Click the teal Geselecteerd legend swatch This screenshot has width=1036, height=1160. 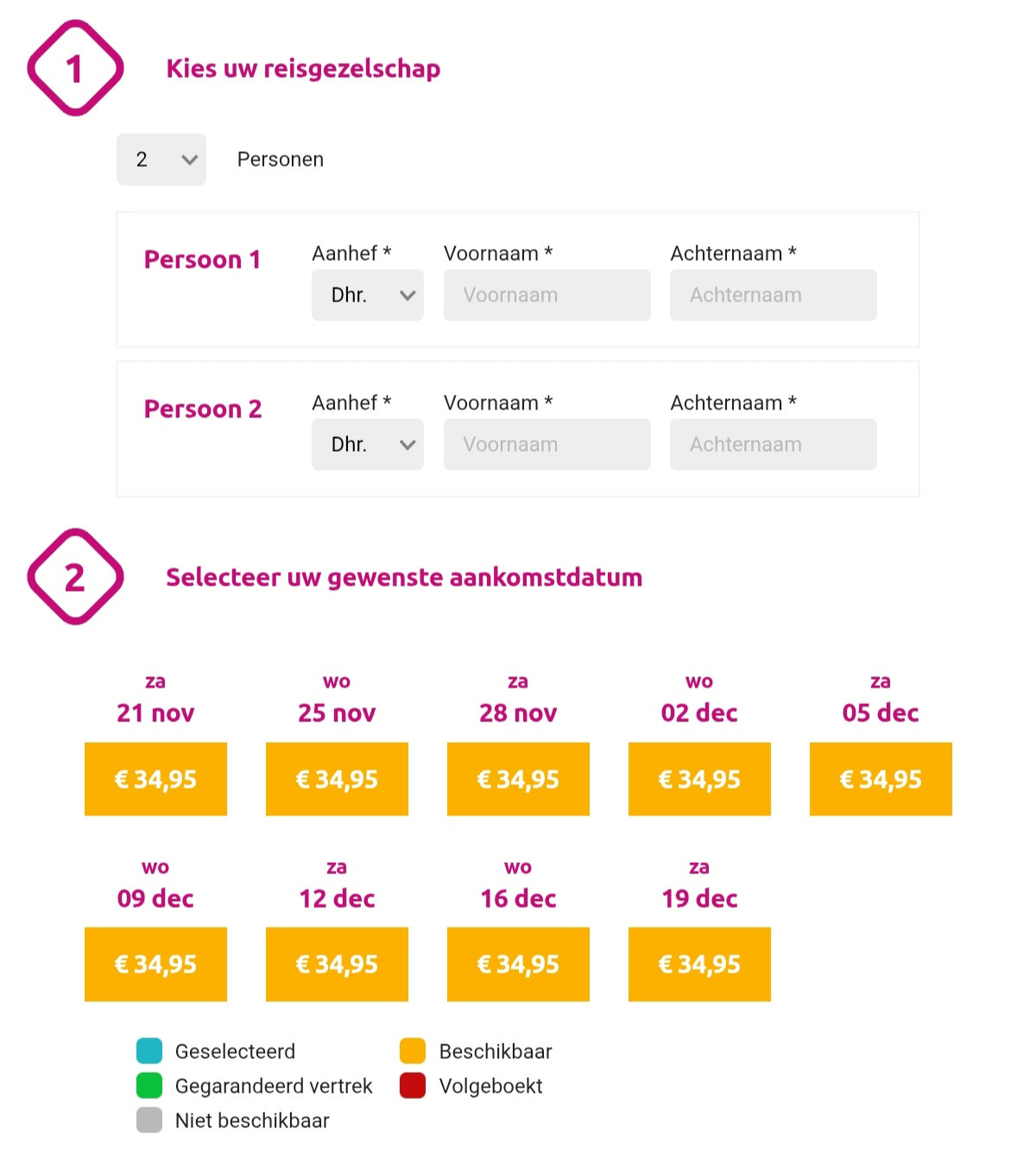pos(149,1051)
